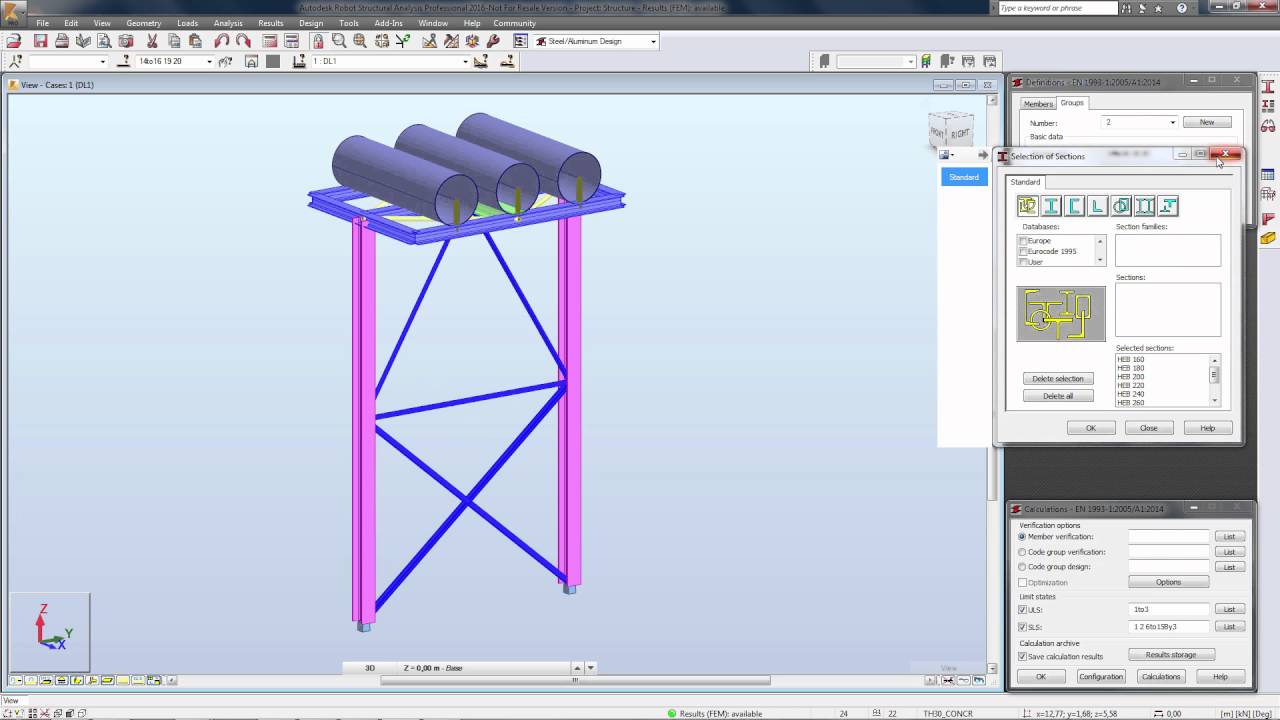This screenshot has height=720, width=1280.
Task: Open the Analysis menu
Action: click(x=228, y=23)
